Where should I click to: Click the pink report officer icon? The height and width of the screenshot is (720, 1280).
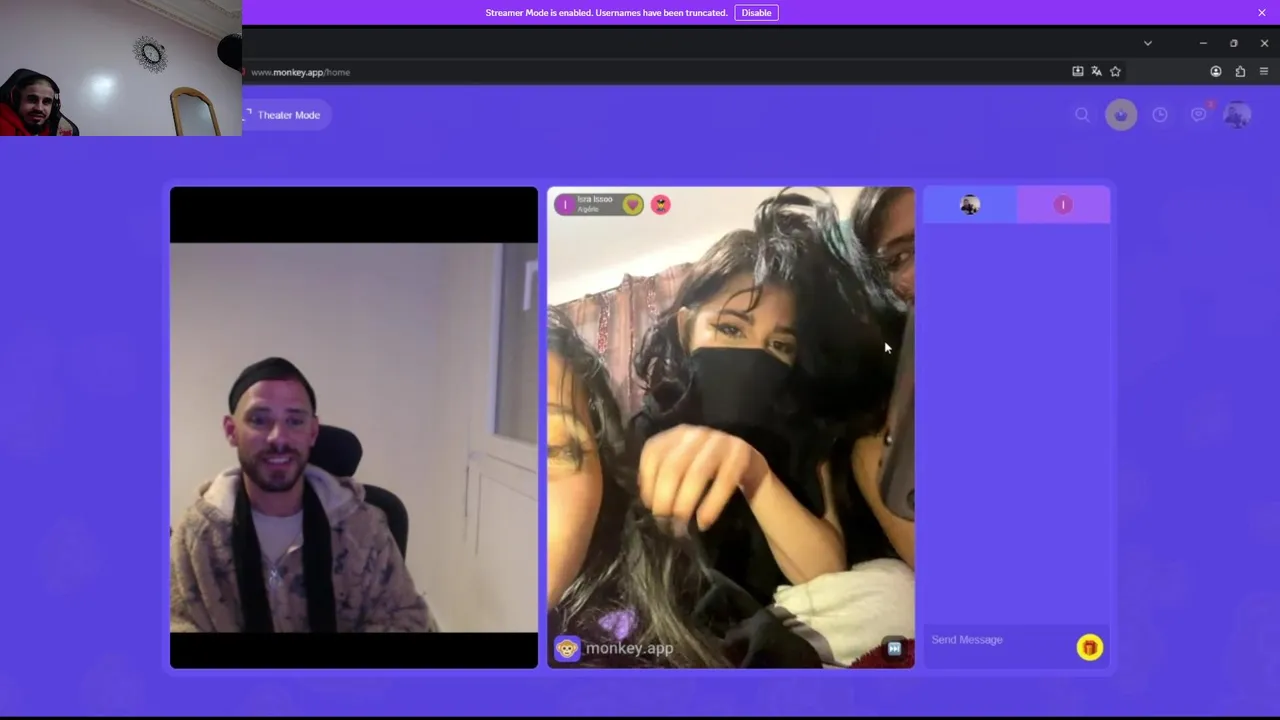point(660,204)
